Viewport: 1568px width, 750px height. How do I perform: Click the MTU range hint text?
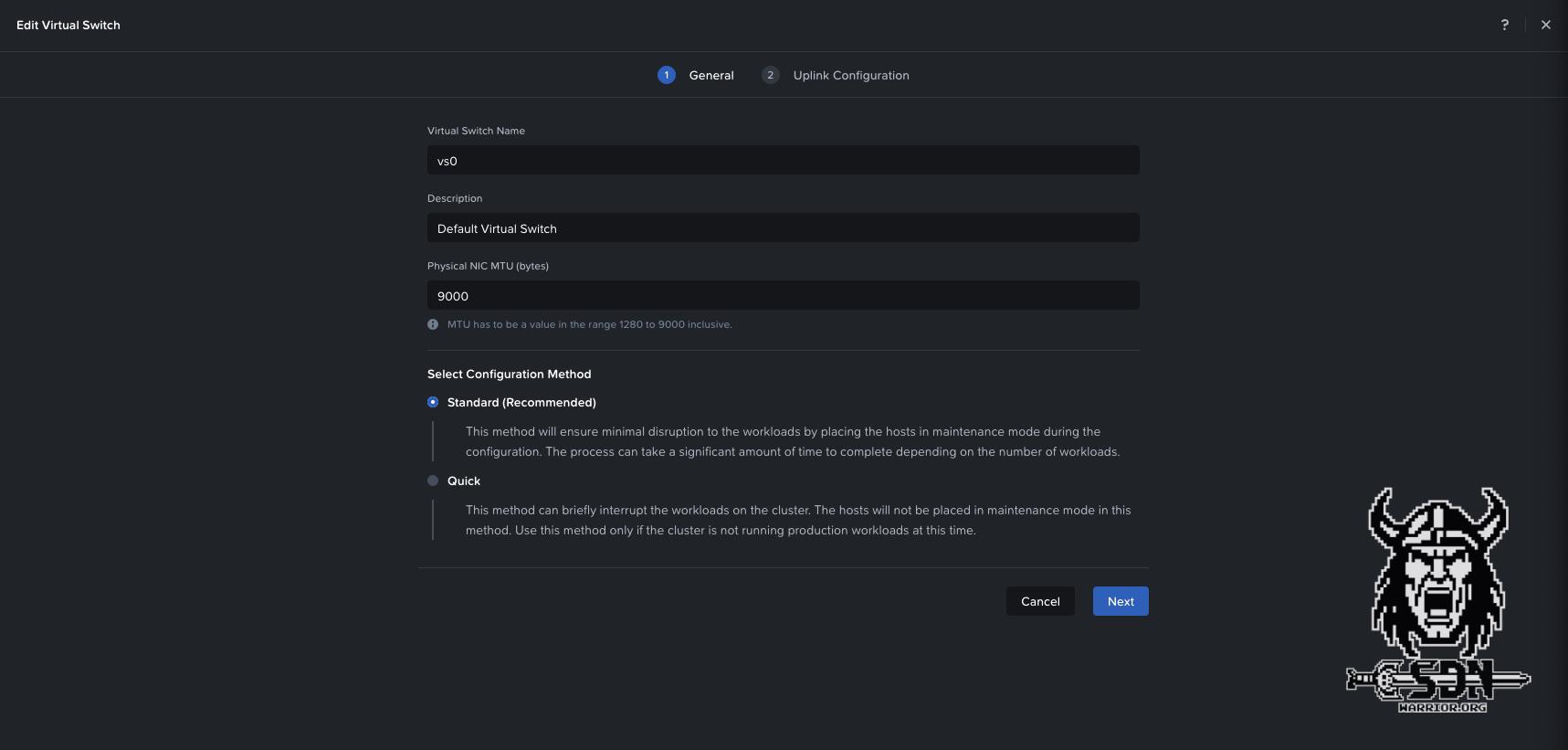pos(589,324)
